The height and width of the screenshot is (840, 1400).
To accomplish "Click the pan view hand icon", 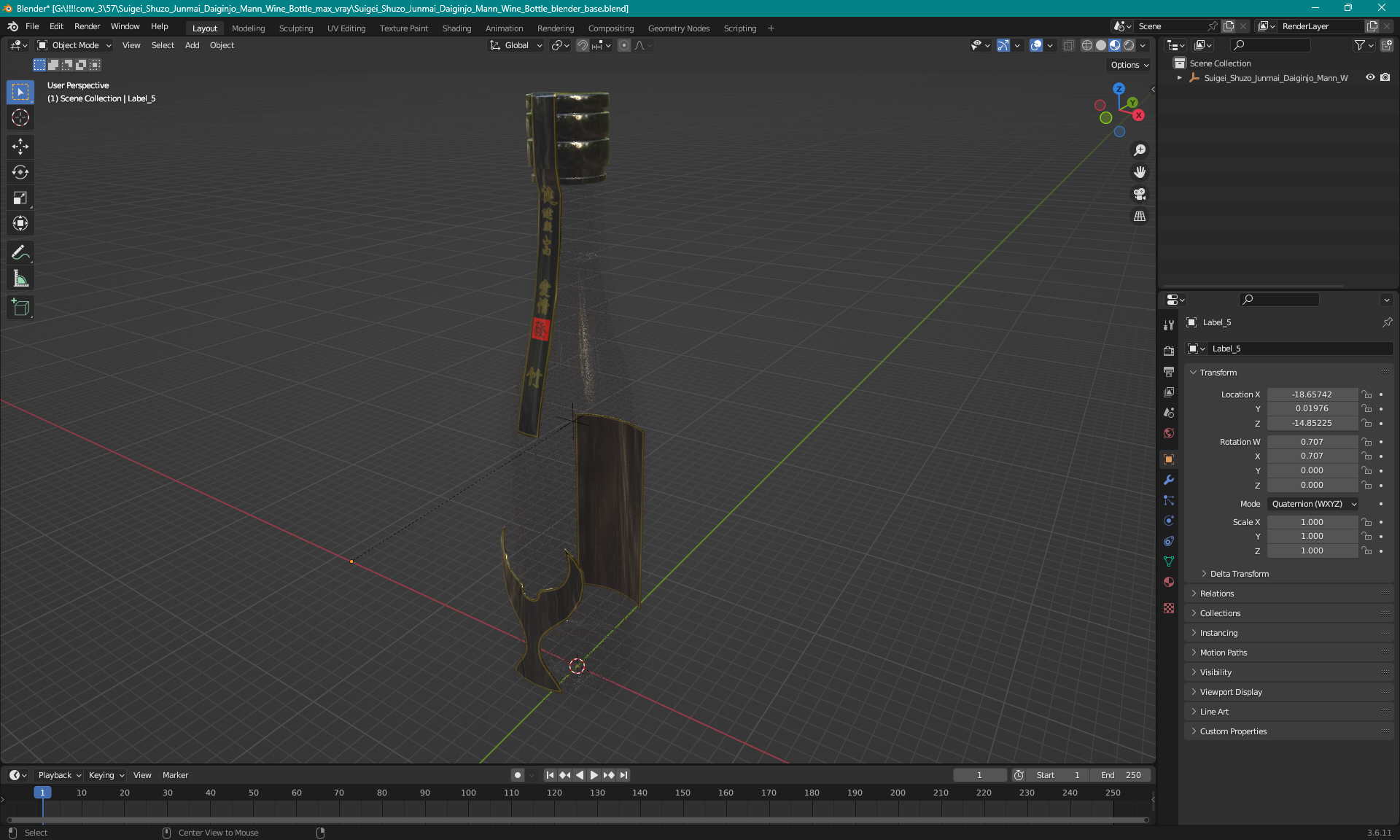I will (x=1140, y=172).
